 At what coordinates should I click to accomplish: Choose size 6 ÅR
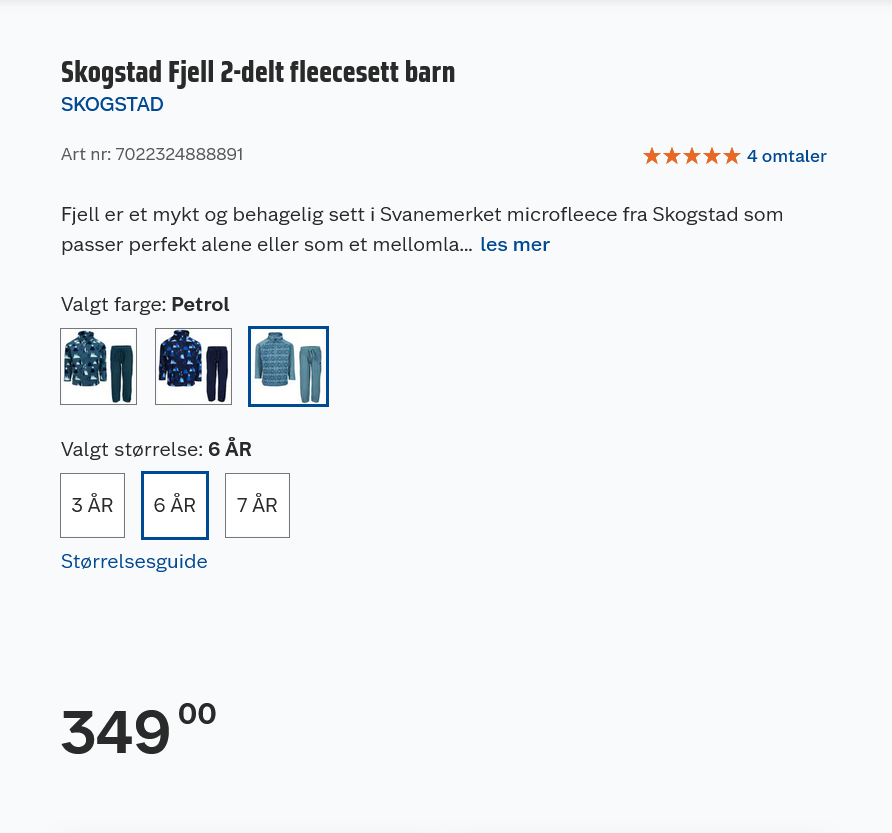coord(175,505)
